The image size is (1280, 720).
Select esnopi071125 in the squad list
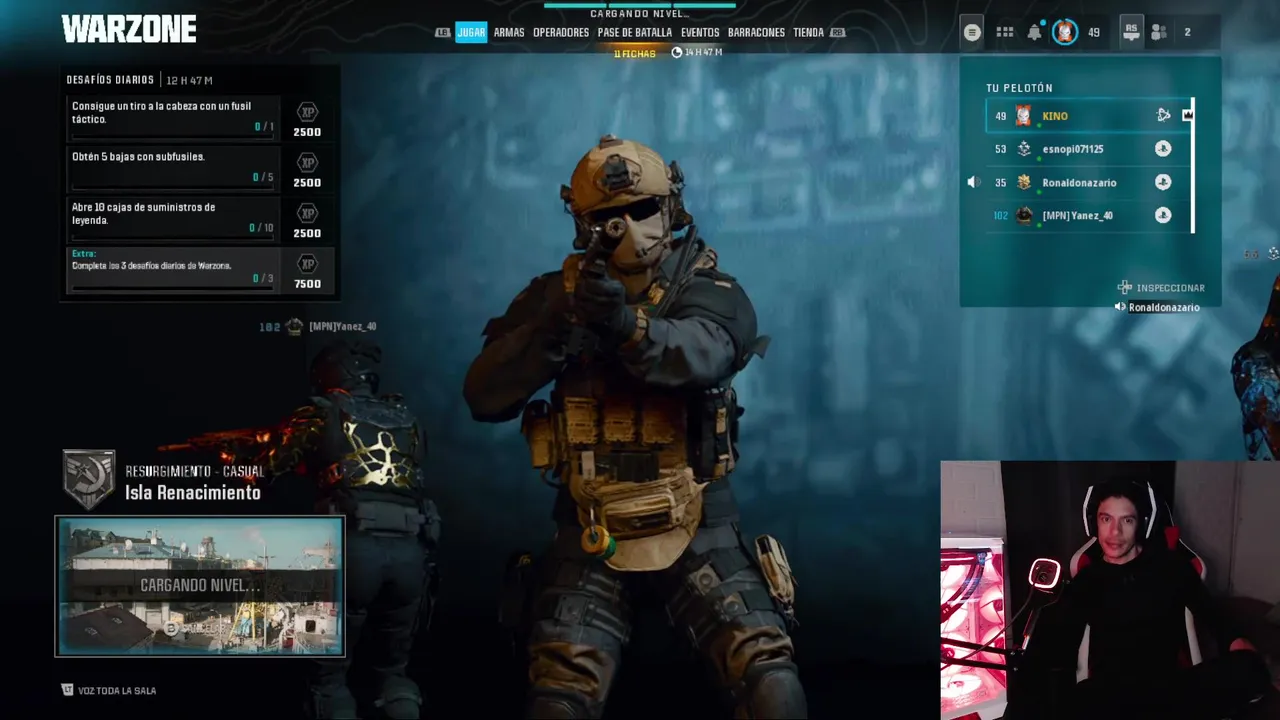coord(1087,149)
